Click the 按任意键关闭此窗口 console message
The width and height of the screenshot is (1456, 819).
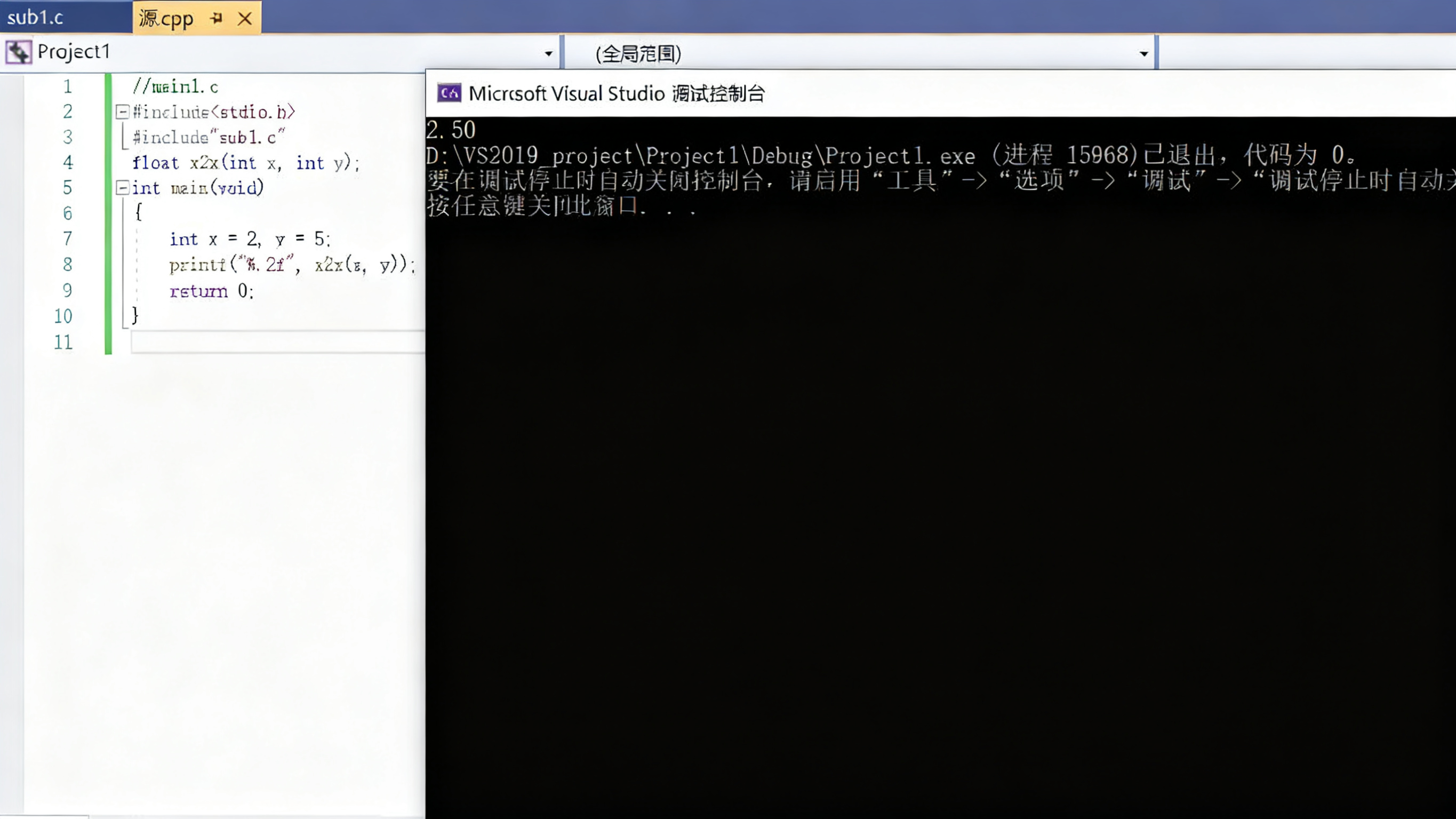pos(562,205)
